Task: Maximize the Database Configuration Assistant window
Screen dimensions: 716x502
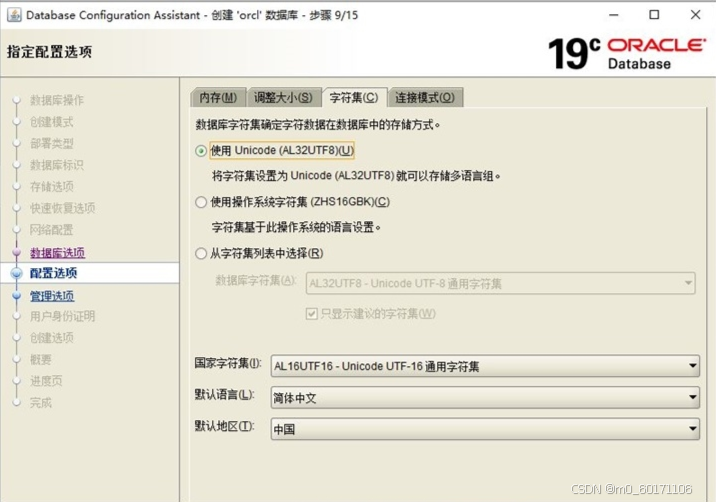Action: point(654,15)
